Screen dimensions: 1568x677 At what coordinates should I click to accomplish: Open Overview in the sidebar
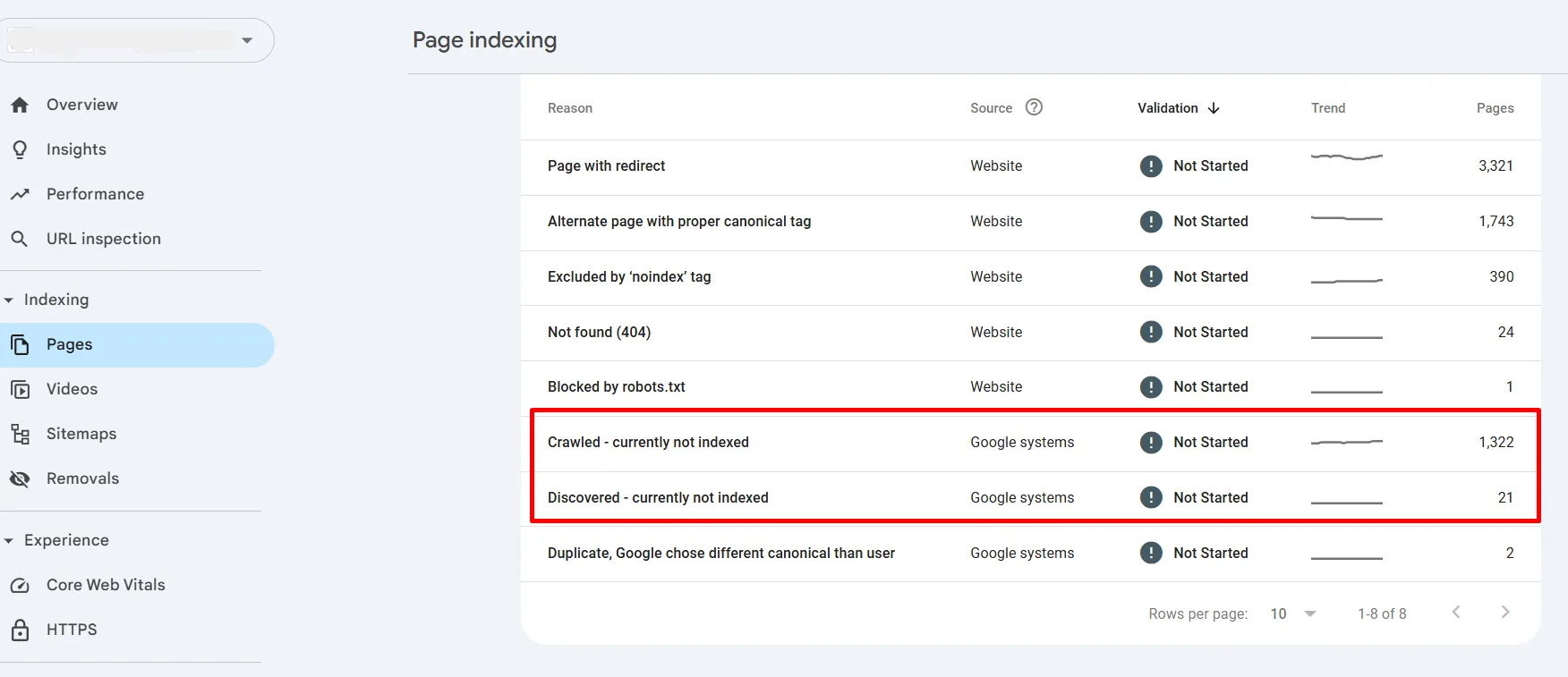(x=137, y=105)
